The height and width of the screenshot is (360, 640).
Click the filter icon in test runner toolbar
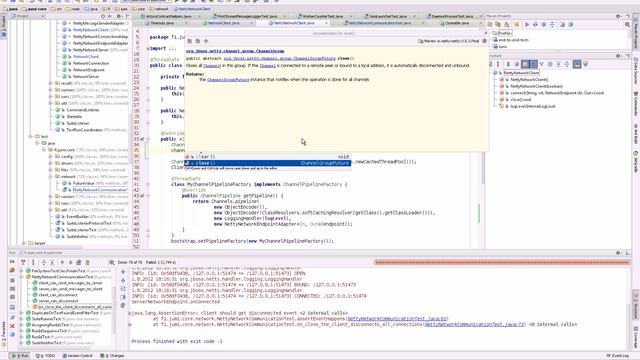tap(23, 262)
